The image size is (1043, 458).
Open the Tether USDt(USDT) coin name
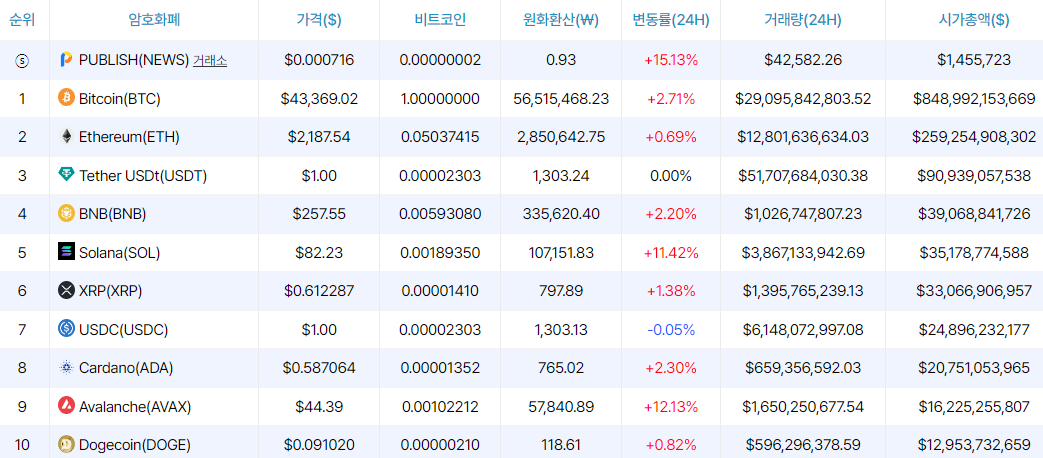tap(143, 175)
